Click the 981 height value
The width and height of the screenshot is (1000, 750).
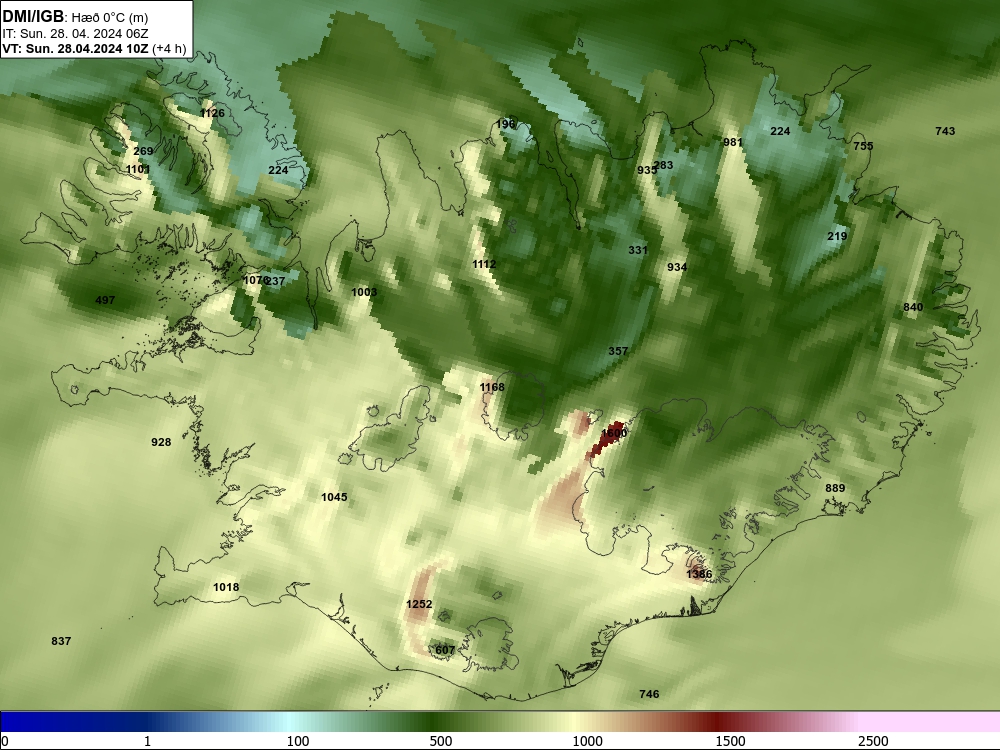pos(733,142)
